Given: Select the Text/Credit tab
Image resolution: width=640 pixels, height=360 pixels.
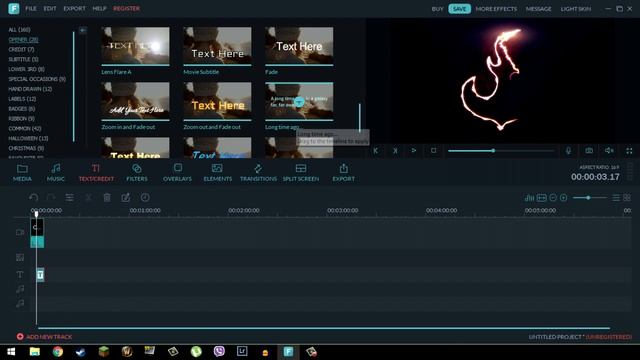Looking at the screenshot, I should (96, 172).
